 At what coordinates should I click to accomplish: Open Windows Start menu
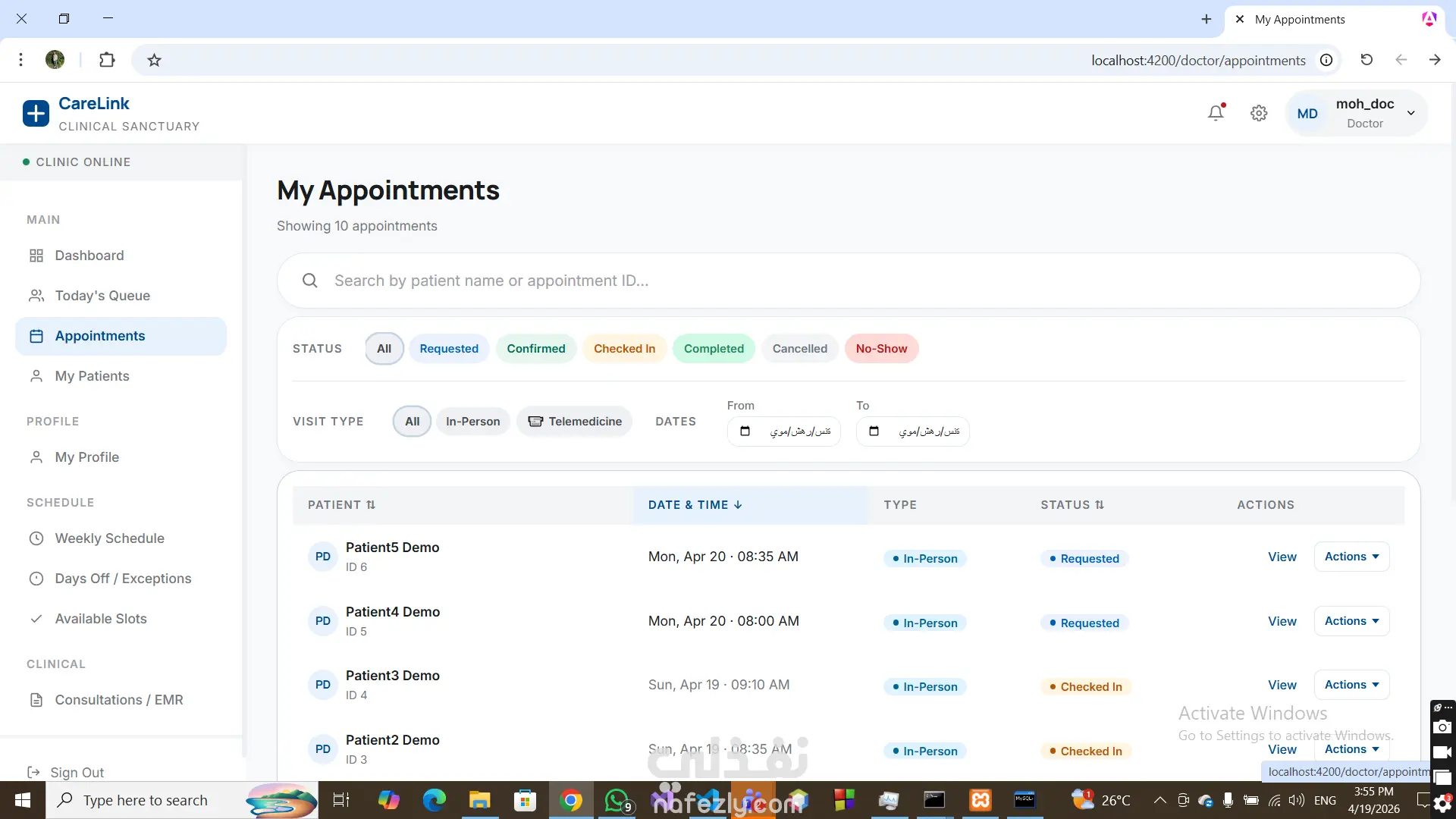[x=23, y=800]
